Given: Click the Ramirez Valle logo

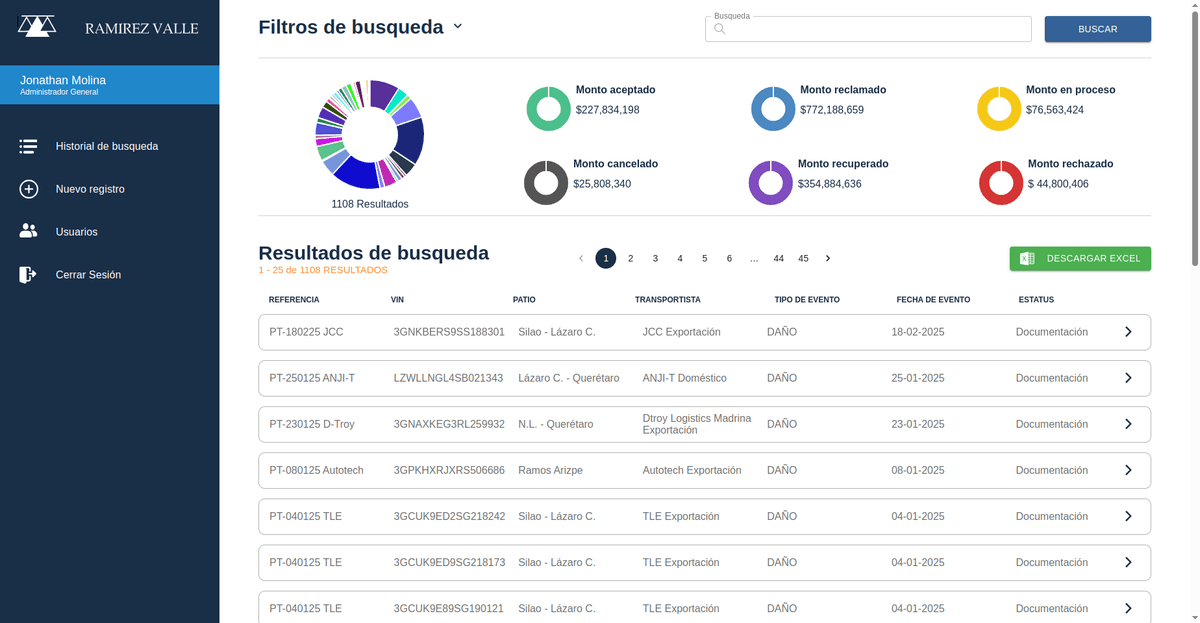Looking at the screenshot, I should click(x=38, y=27).
